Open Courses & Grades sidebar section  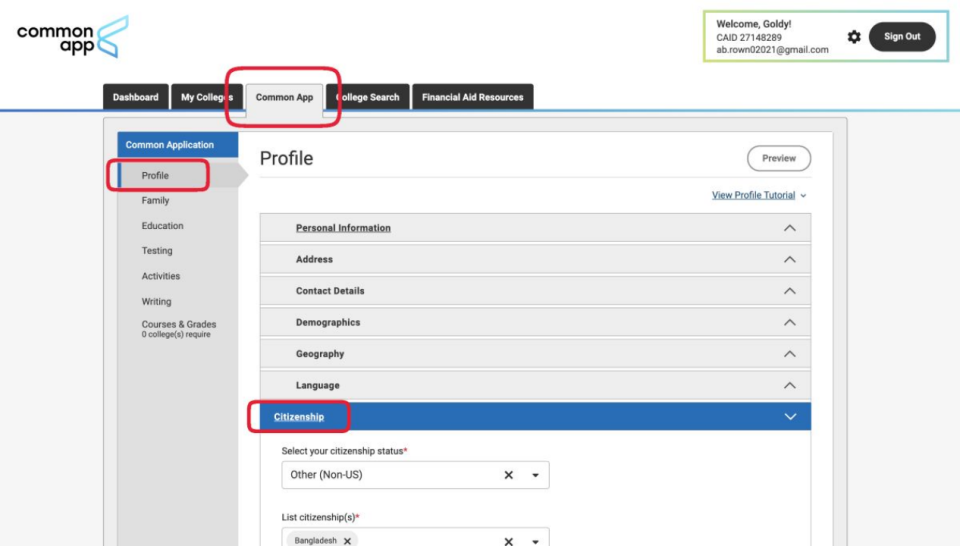pyautogui.click(x=179, y=329)
